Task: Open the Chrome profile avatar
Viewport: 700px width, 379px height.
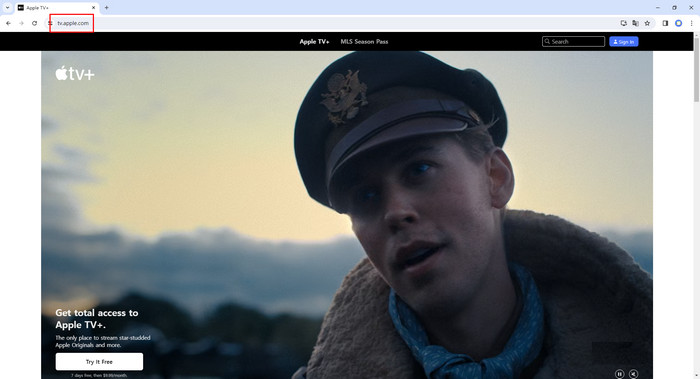Action: tap(678, 23)
